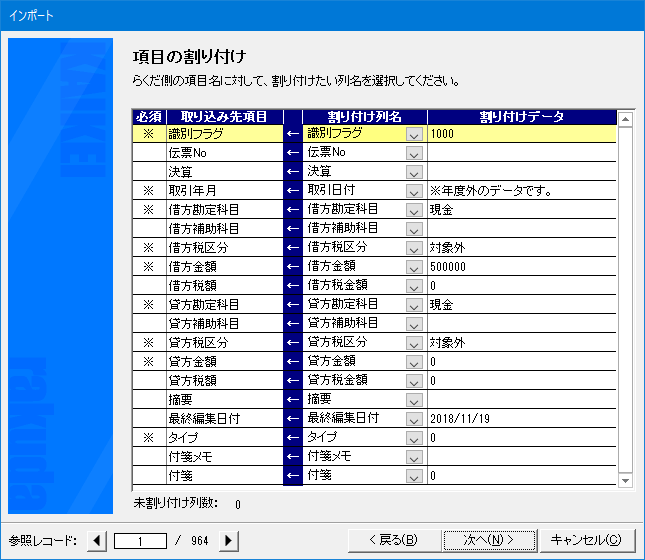Click the キャンセル(C) cancel button
The width and height of the screenshot is (645, 560).
point(587,540)
